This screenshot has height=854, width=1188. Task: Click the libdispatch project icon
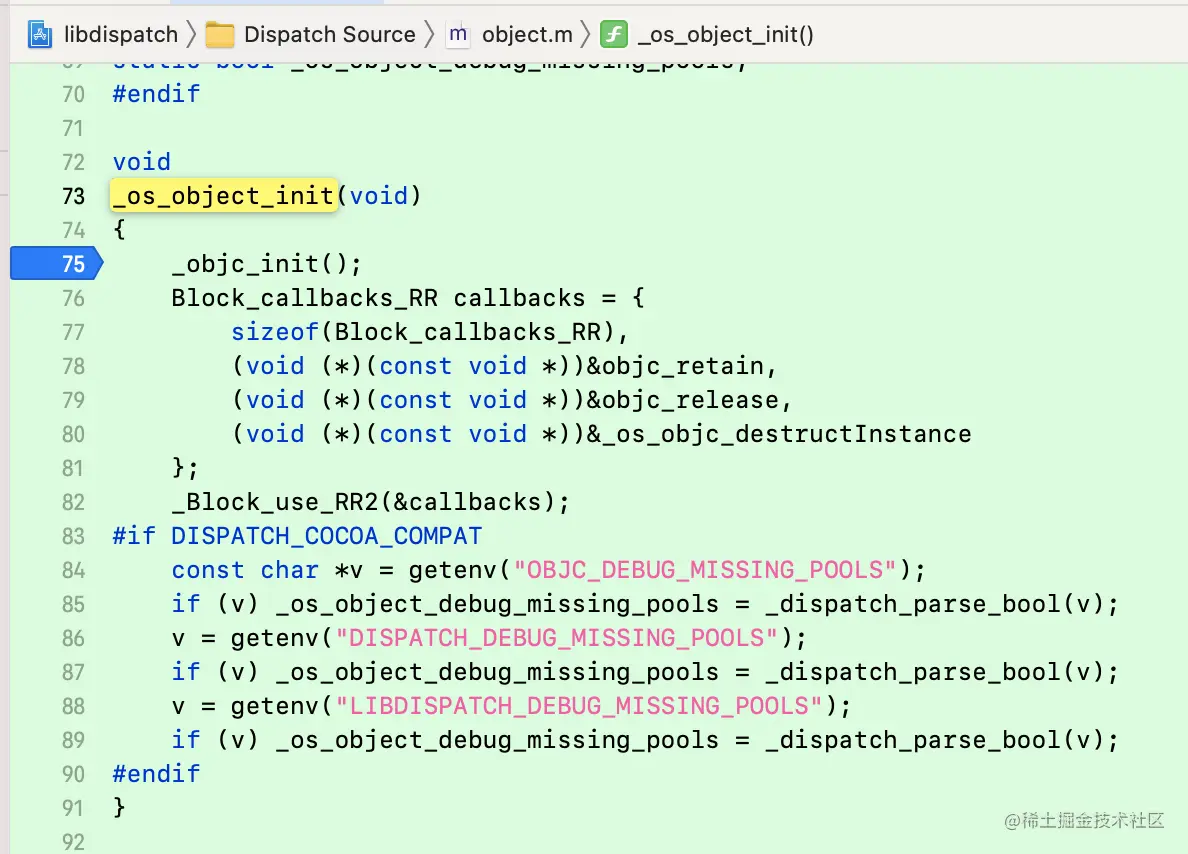tap(40, 35)
